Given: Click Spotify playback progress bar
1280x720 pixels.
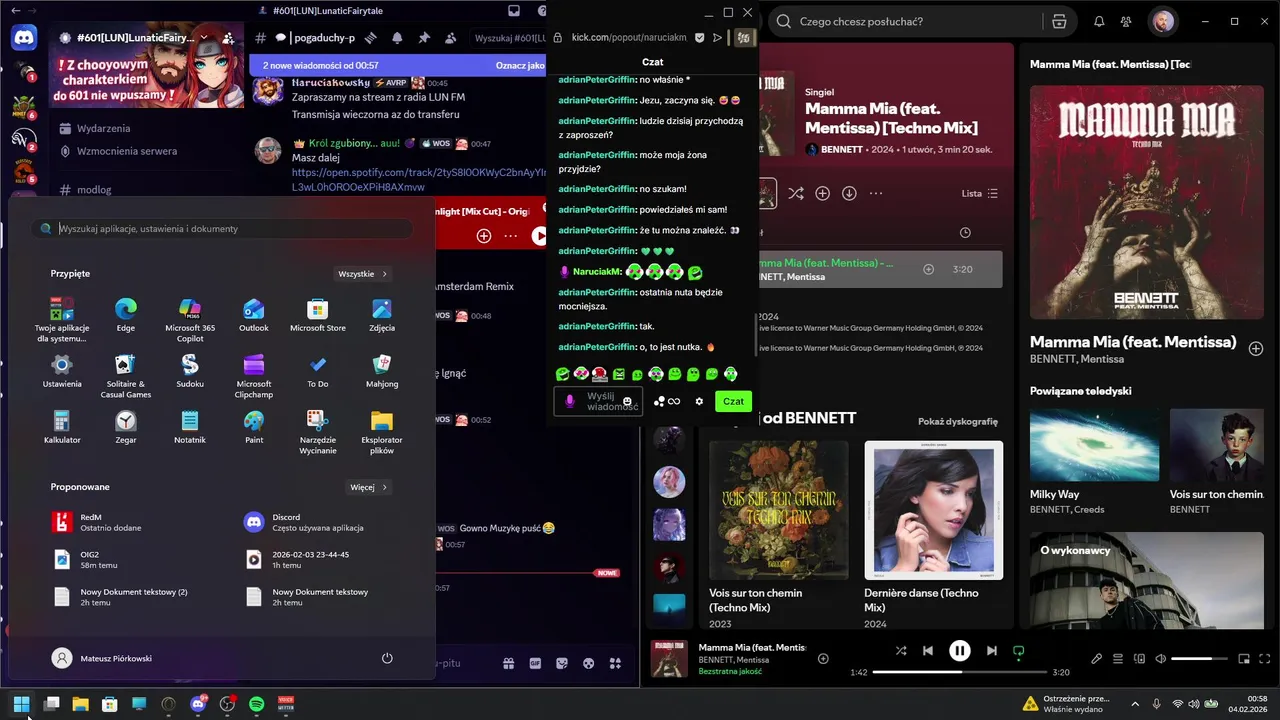Looking at the screenshot, I should tap(959, 672).
